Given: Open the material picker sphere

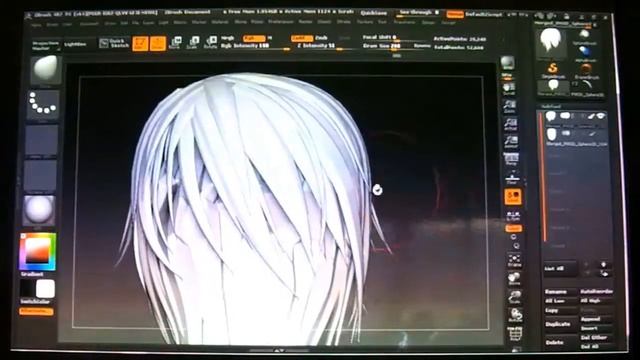Looking at the screenshot, I should tap(39, 210).
